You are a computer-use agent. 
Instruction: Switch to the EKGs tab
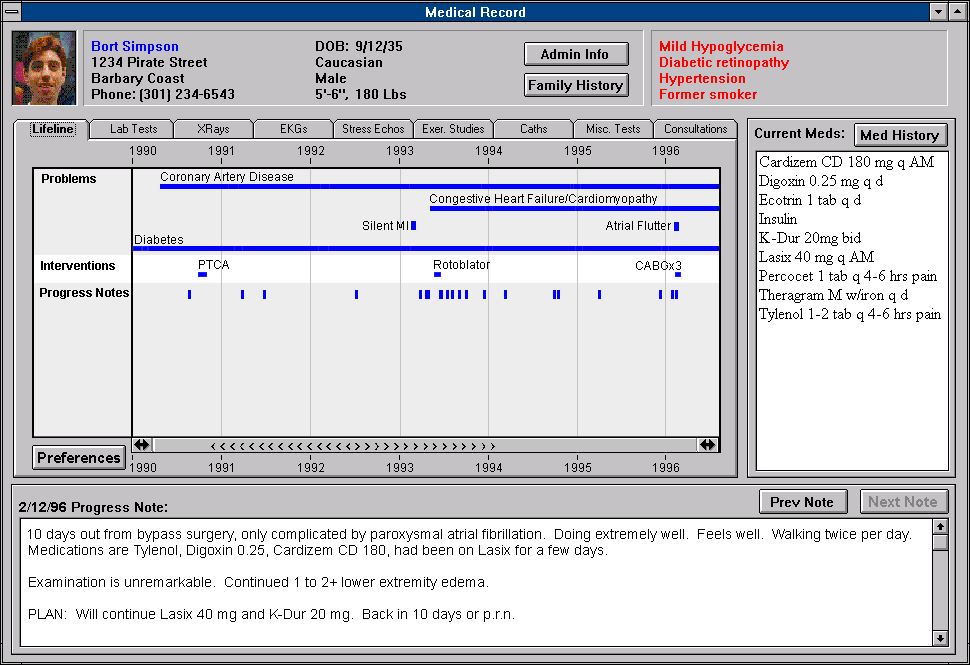click(x=294, y=129)
